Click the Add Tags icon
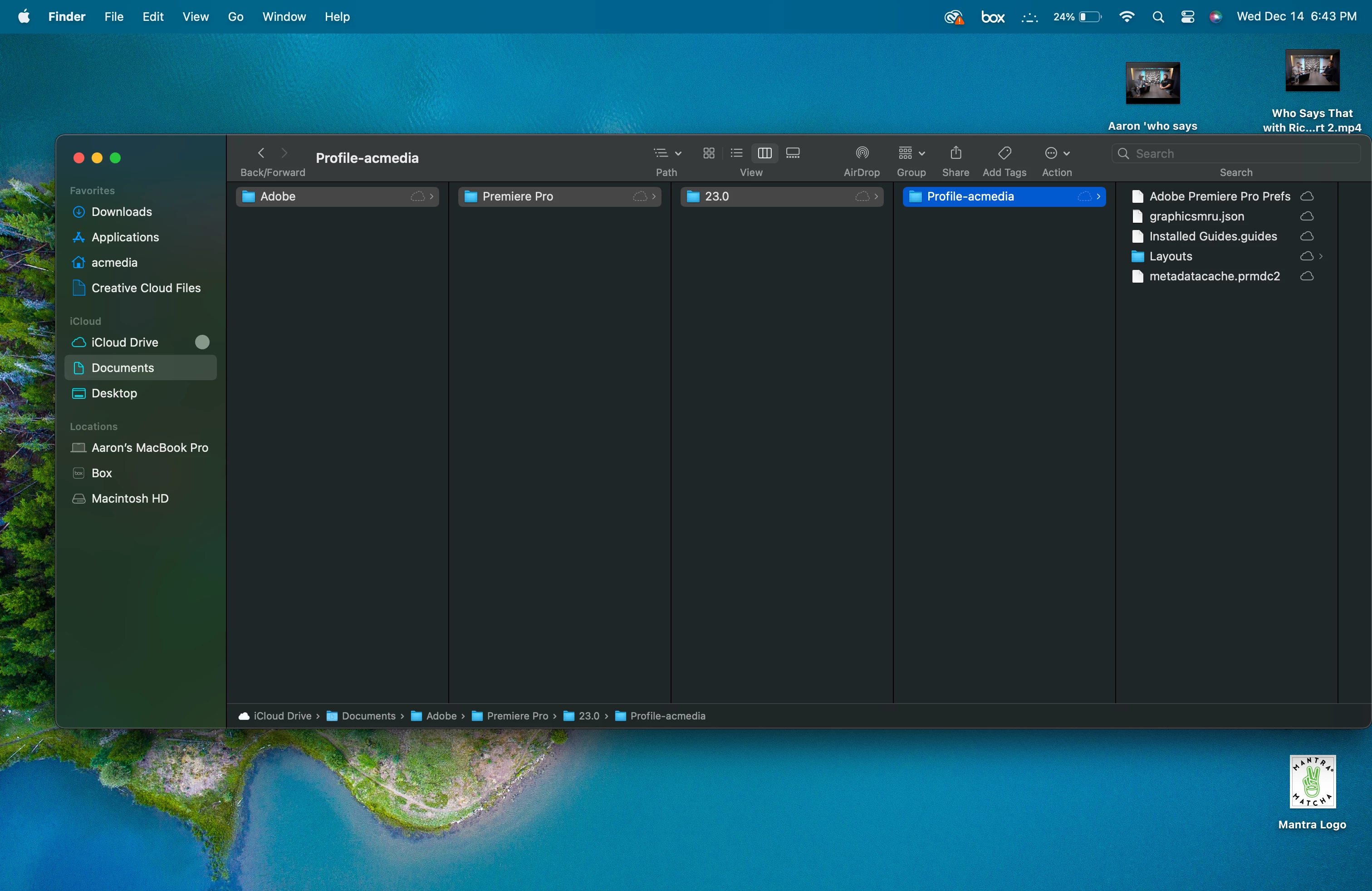 coord(1004,153)
